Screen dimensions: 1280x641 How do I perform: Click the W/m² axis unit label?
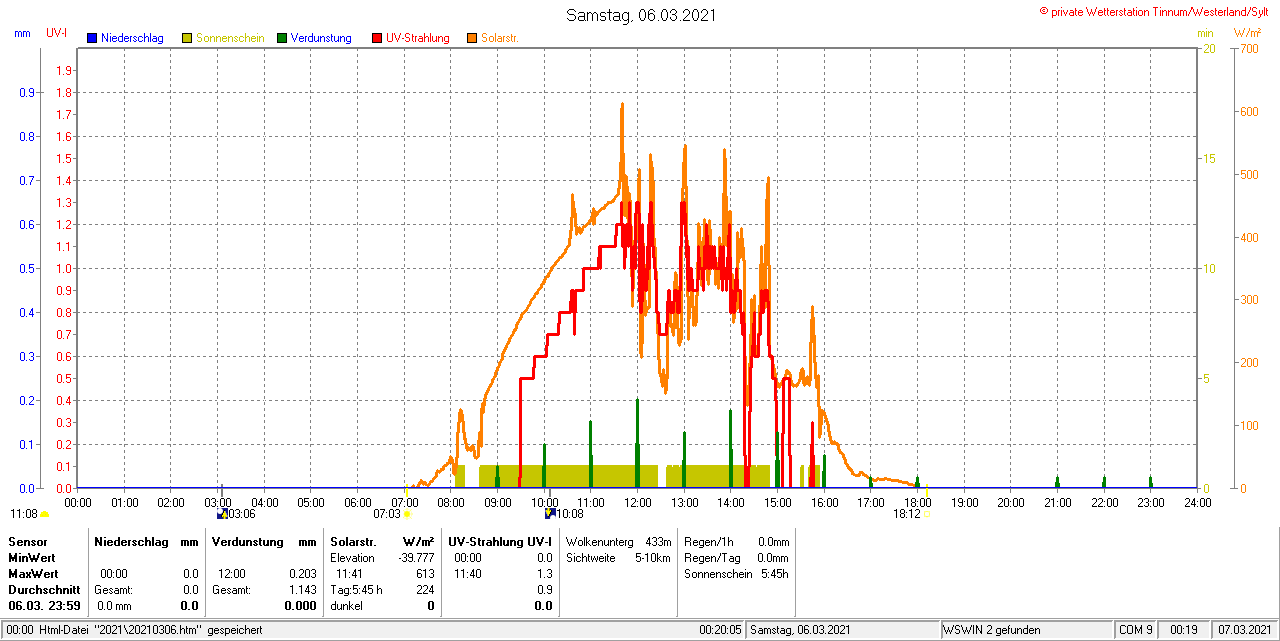[x=1248, y=33]
